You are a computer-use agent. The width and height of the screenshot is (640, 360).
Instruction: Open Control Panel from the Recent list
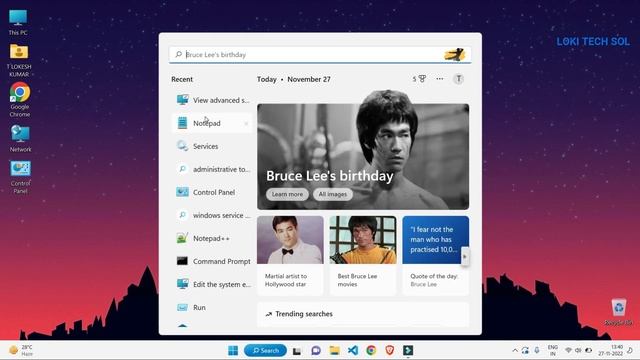click(x=212, y=192)
